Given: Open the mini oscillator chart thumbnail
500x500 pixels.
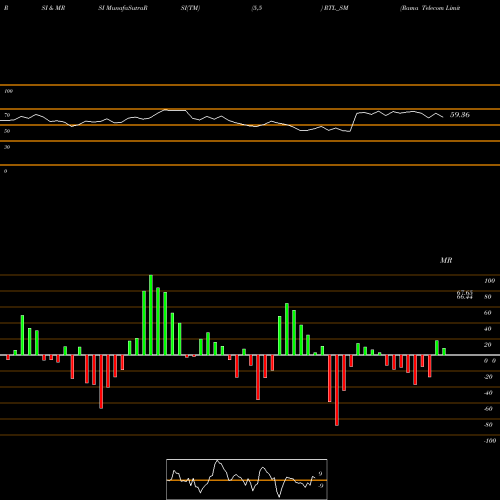Looking at the screenshot, I should (247, 479).
